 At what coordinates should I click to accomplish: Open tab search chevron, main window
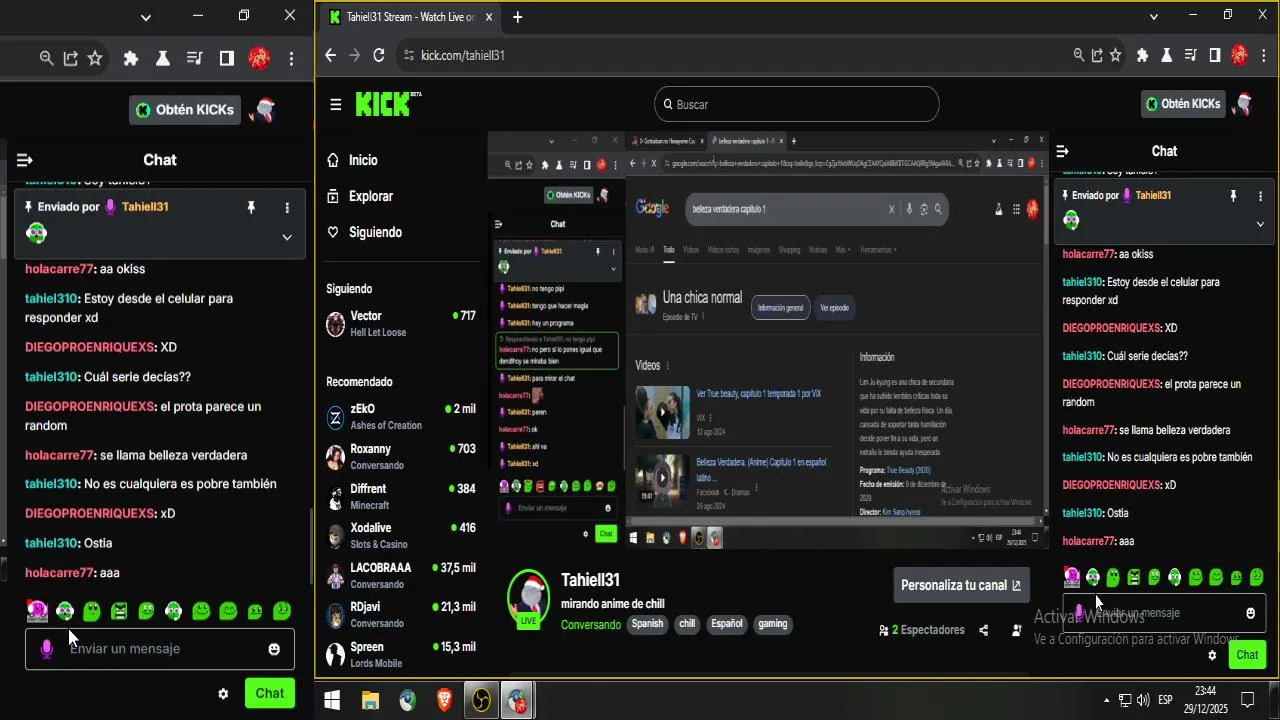[1153, 16]
